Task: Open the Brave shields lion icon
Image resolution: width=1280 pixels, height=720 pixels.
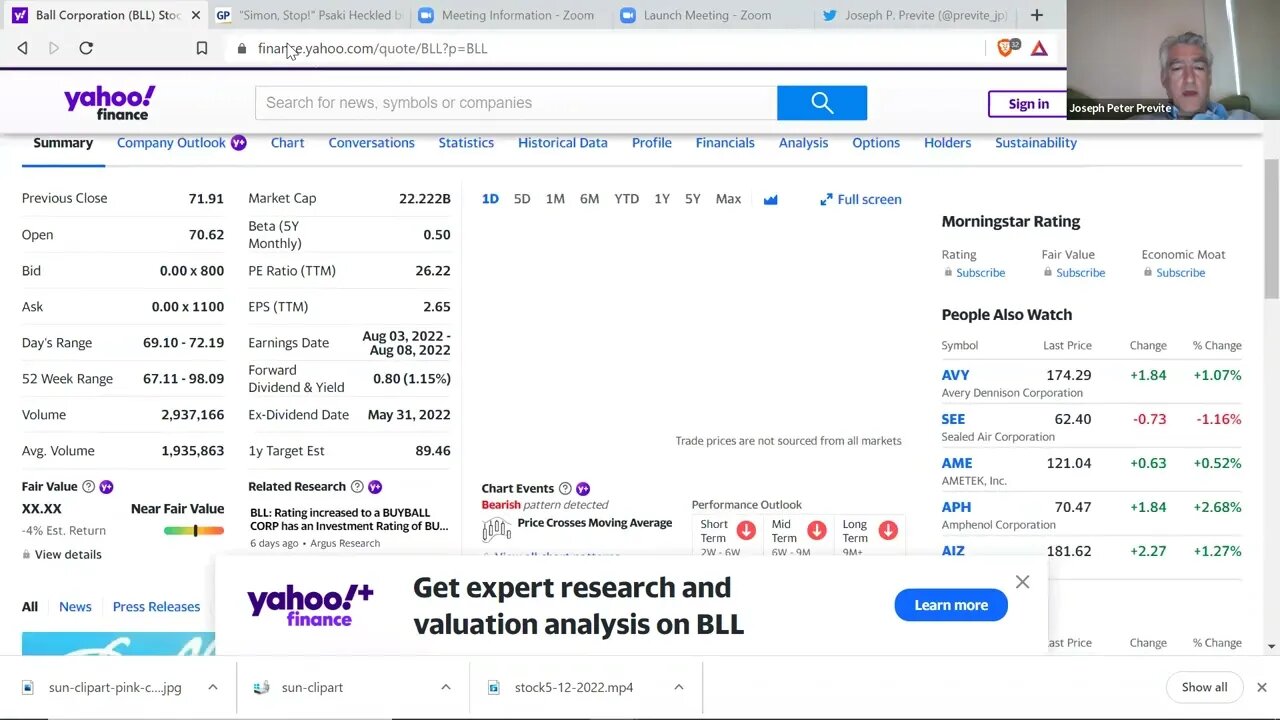Action: pyautogui.click(x=1007, y=48)
